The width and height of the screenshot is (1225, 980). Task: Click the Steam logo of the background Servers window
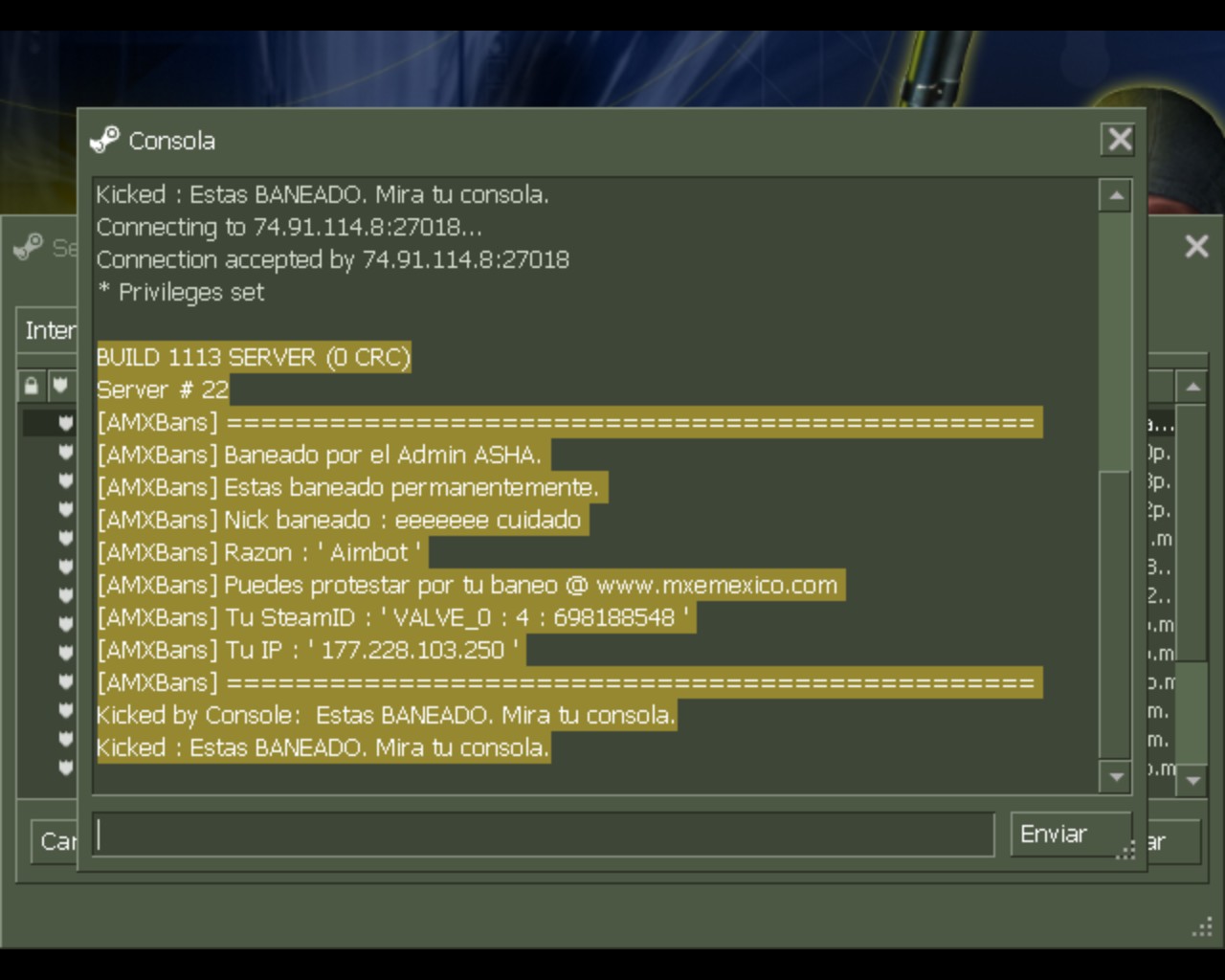click(x=29, y=247)
